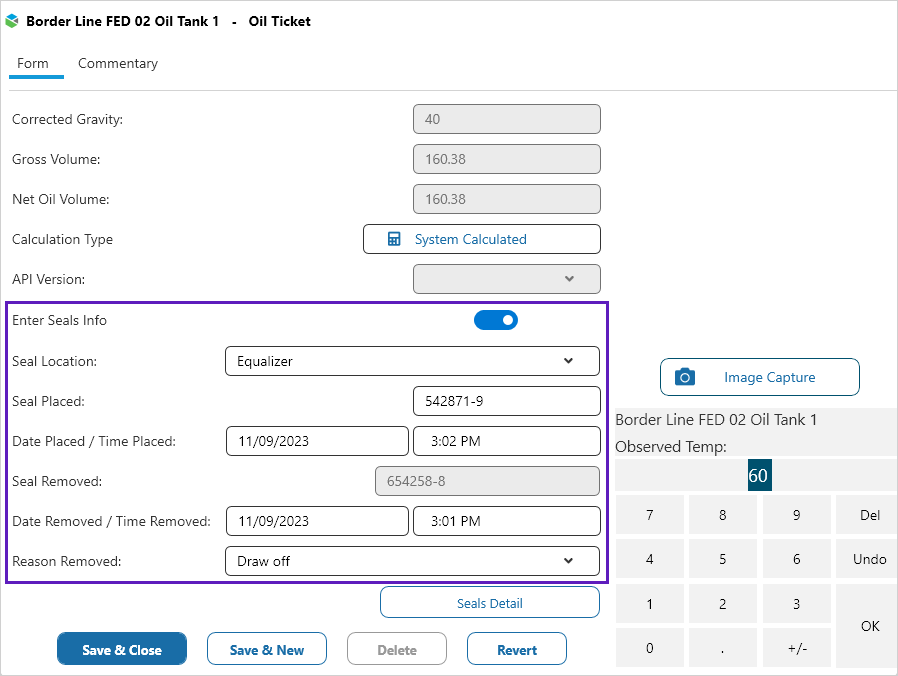This screenshot has width=898, height=676.
Task: Switch to the Commentary tab
Action: (x=118, y=63)
